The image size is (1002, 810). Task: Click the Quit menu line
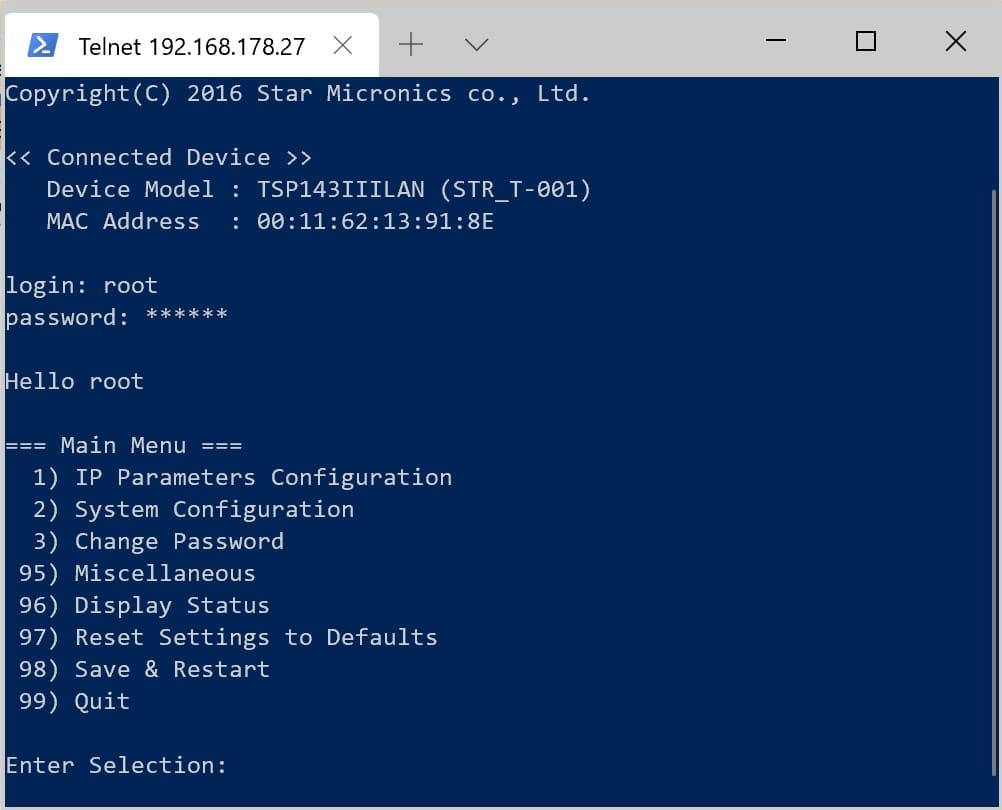click(x=74, y=701)
